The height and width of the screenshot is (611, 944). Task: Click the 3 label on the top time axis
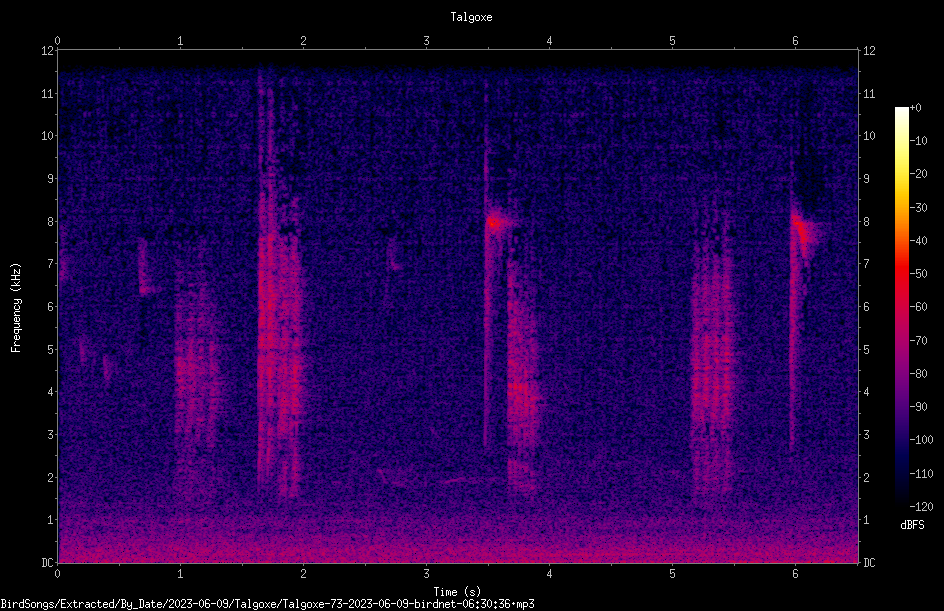[426, 41]
